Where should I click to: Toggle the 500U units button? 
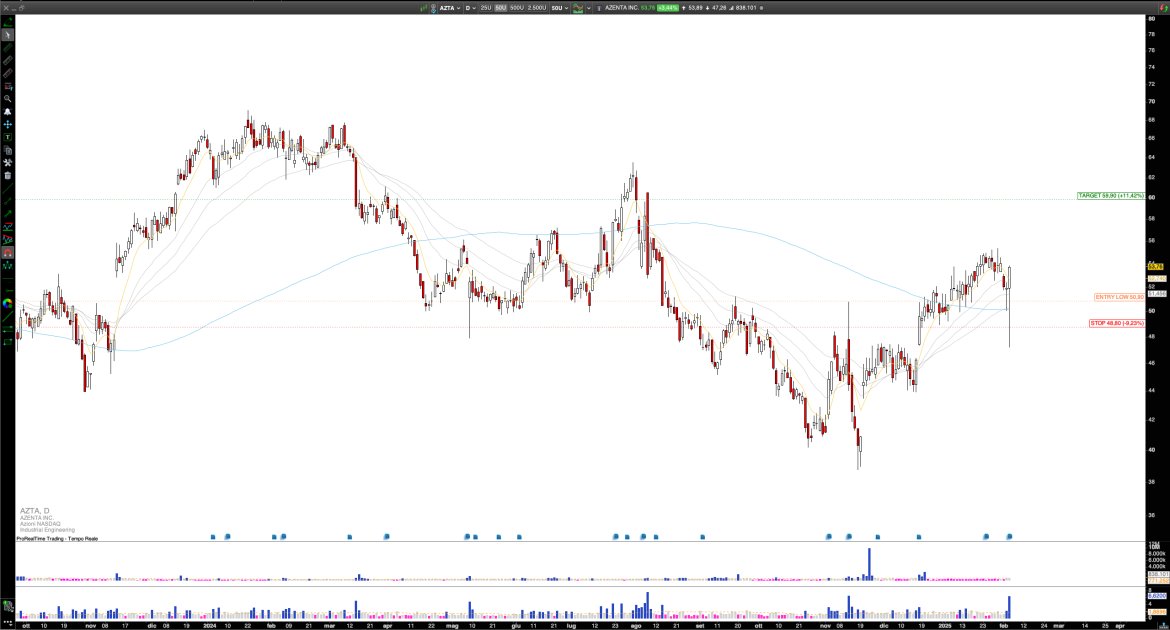point(517,9)
